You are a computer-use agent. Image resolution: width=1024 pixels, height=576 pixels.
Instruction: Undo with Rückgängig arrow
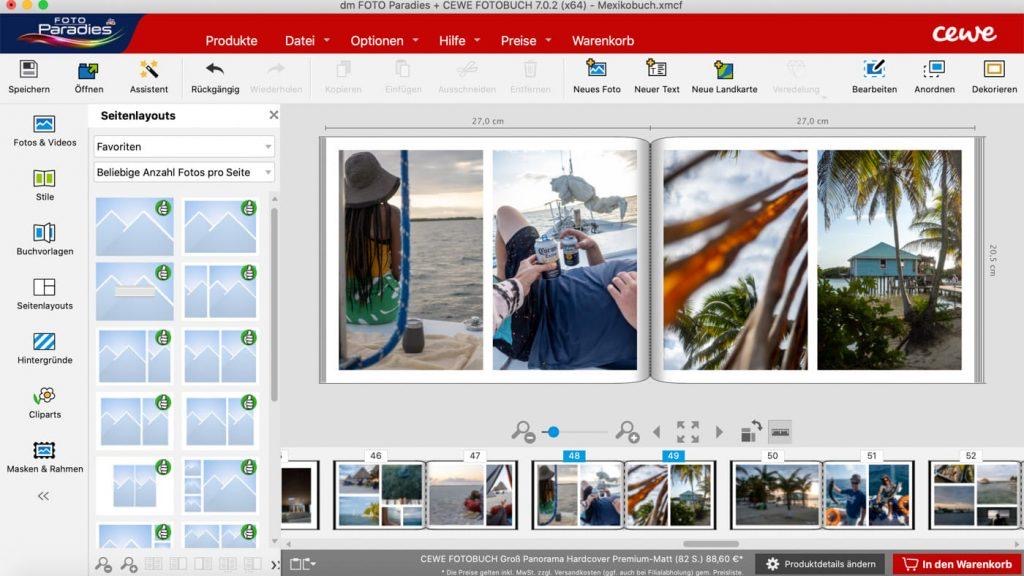(215, 76)
